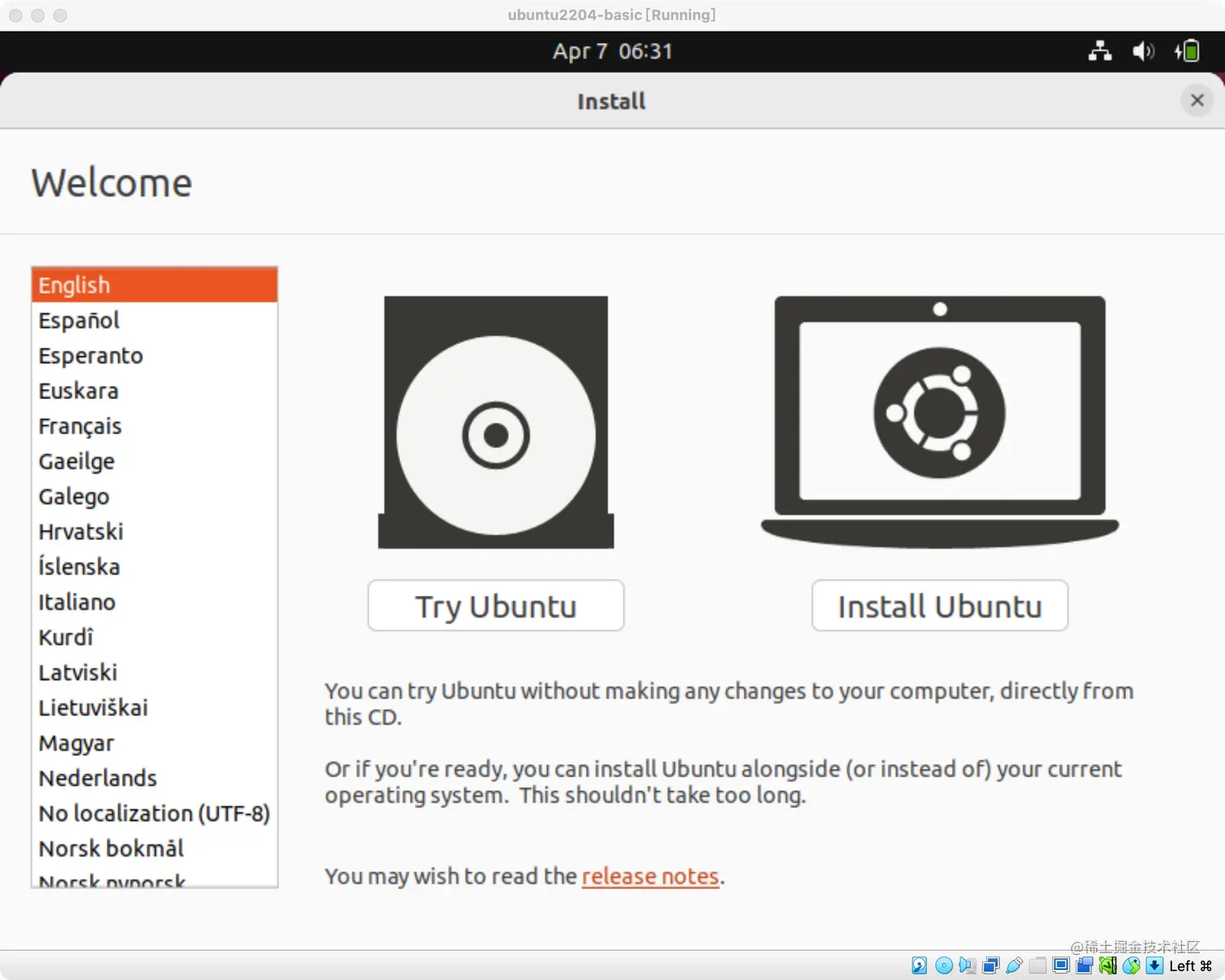The height and width of the screenshot is (980, 1225).
Task: Click the Try Ubuntu button
Action: point(496,605)
